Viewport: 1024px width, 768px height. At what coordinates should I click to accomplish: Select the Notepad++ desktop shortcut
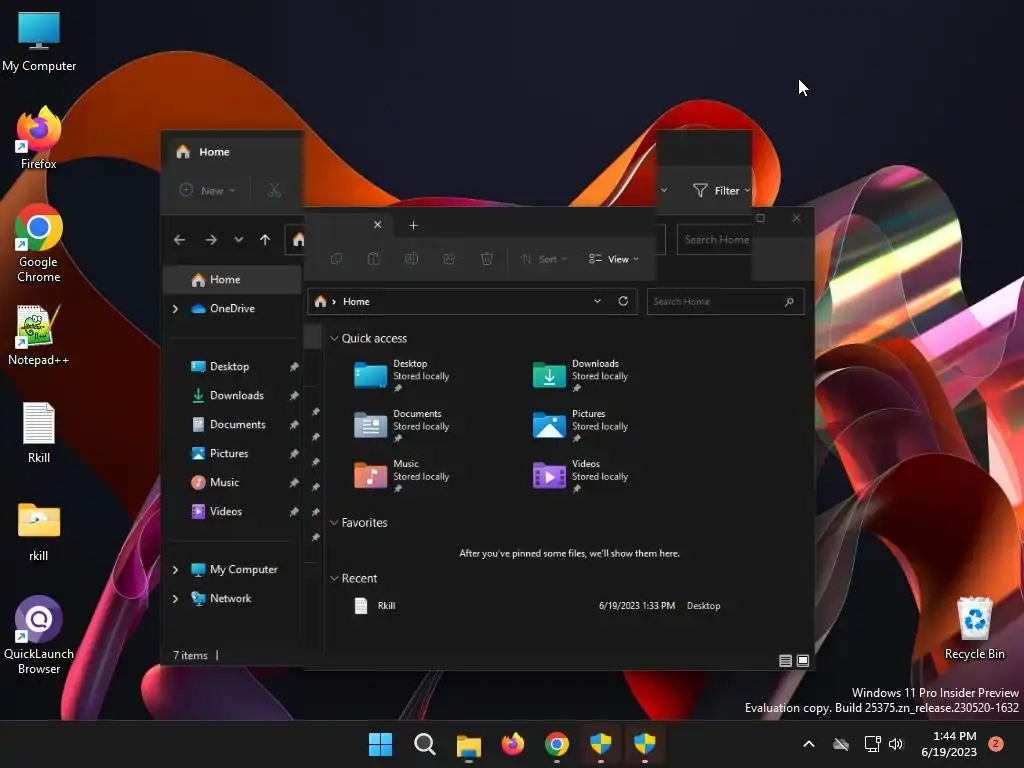coord(38,334)
